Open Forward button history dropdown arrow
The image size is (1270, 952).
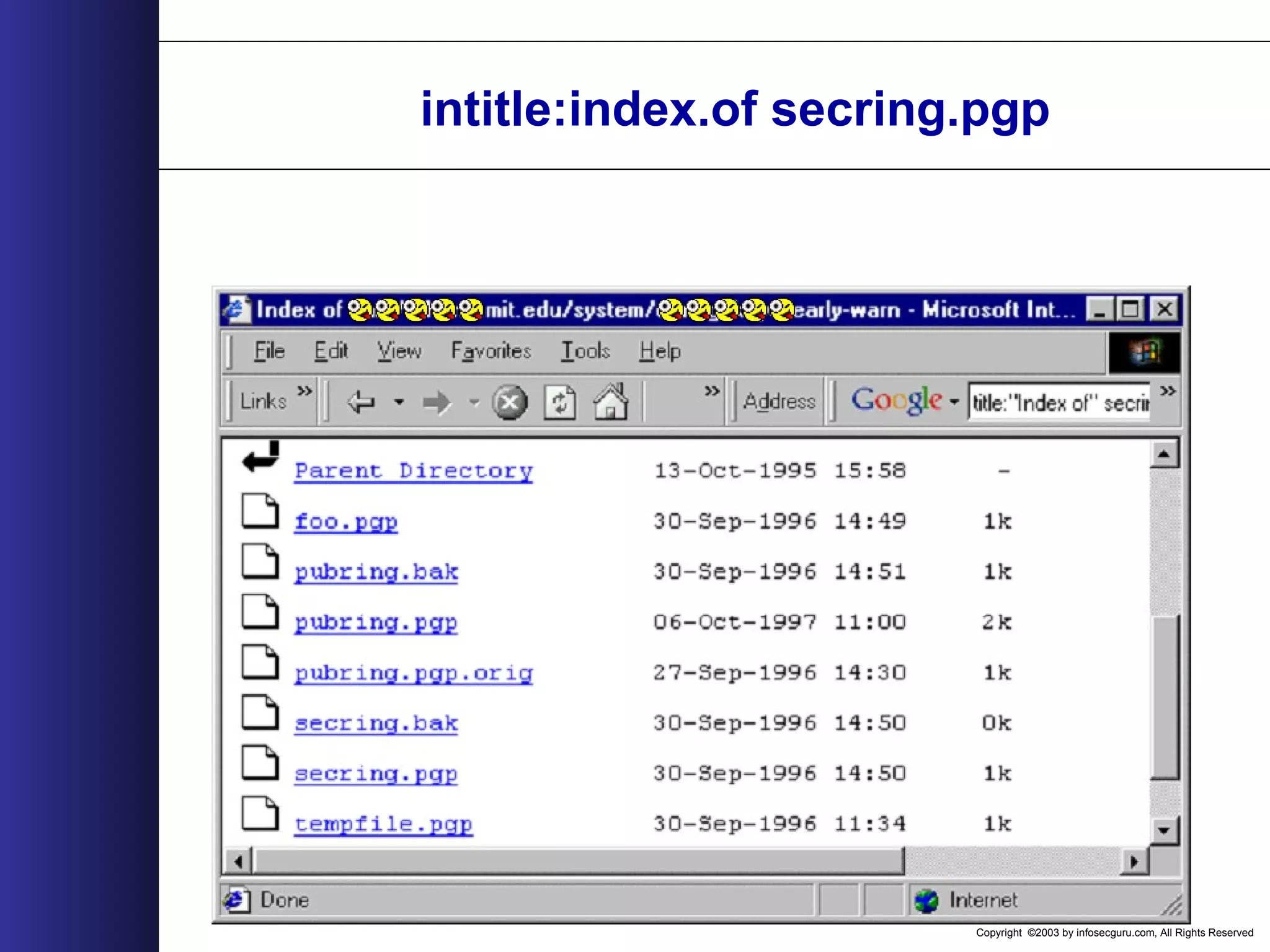(x=474, y=402)
